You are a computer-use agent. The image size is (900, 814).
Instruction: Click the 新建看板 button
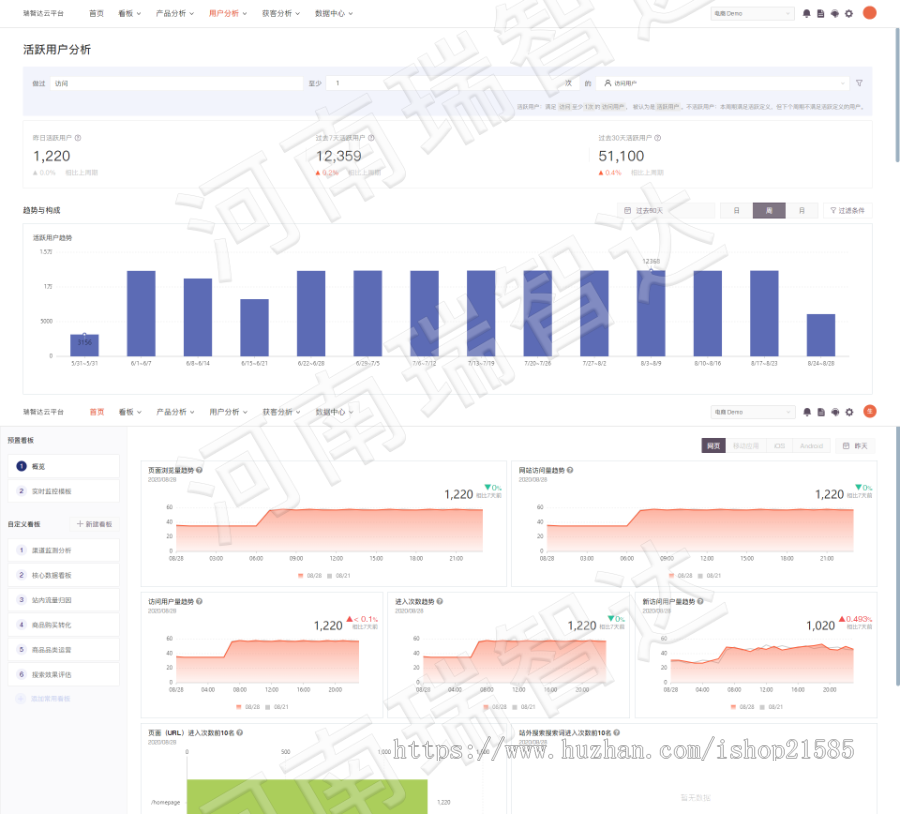[95, 524]
